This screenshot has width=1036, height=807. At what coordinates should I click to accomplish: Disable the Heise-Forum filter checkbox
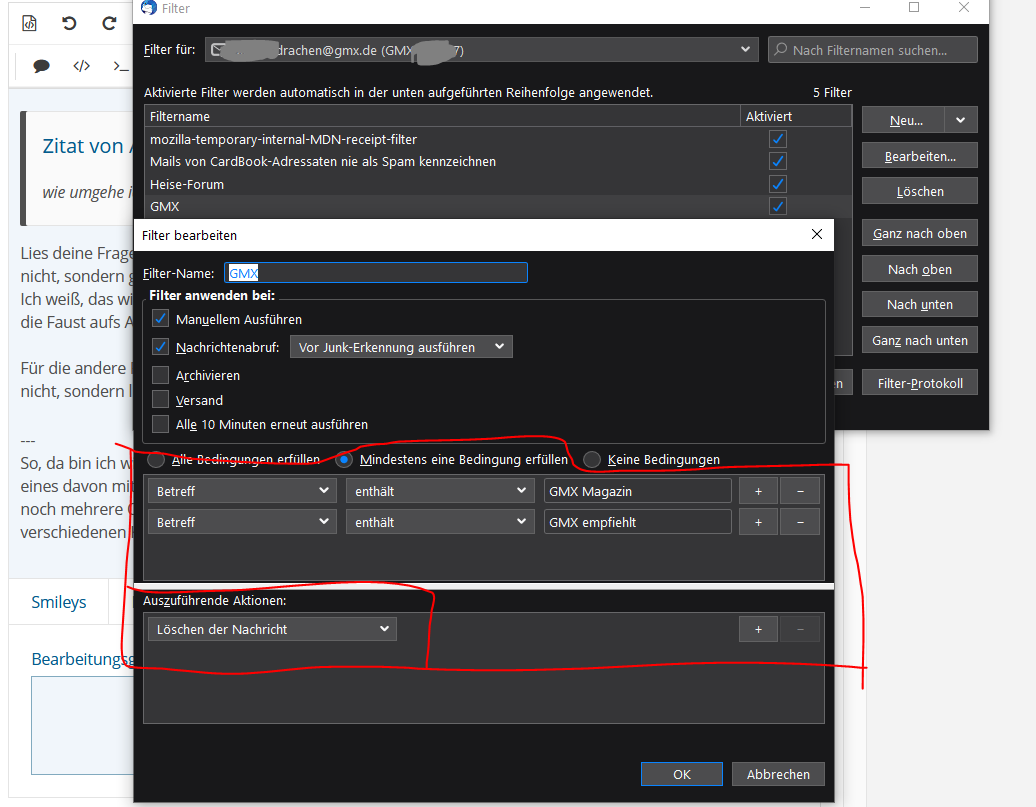778,184
